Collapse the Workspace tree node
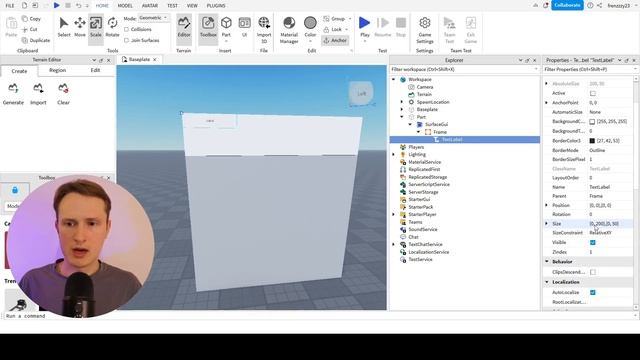Screen dimensions: 640x360 coord(394,80)
